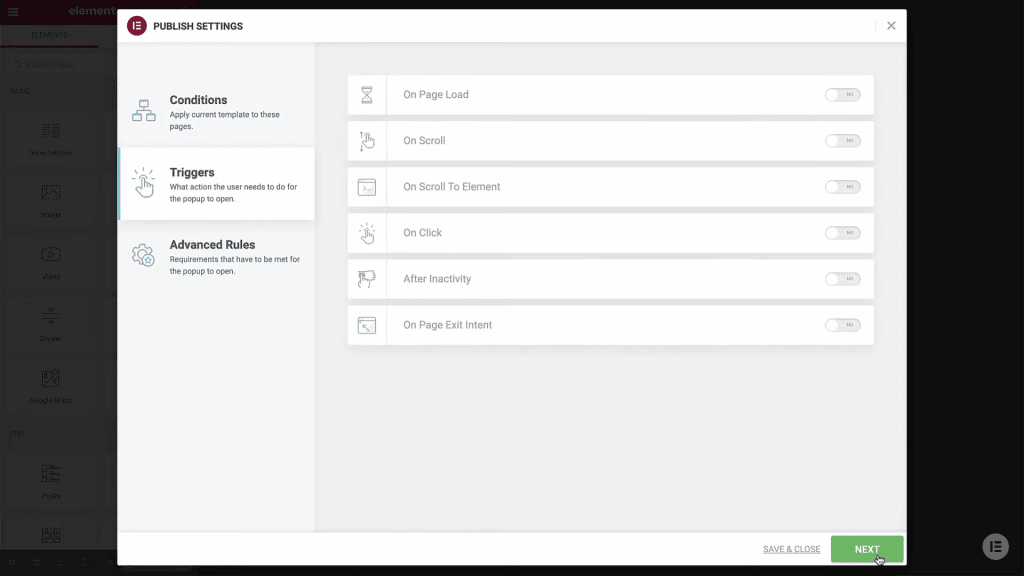Switch to the Advanced Rules tab
Image resolution: width=1024 pixels, height=576 pixels.
coord(216,256)
